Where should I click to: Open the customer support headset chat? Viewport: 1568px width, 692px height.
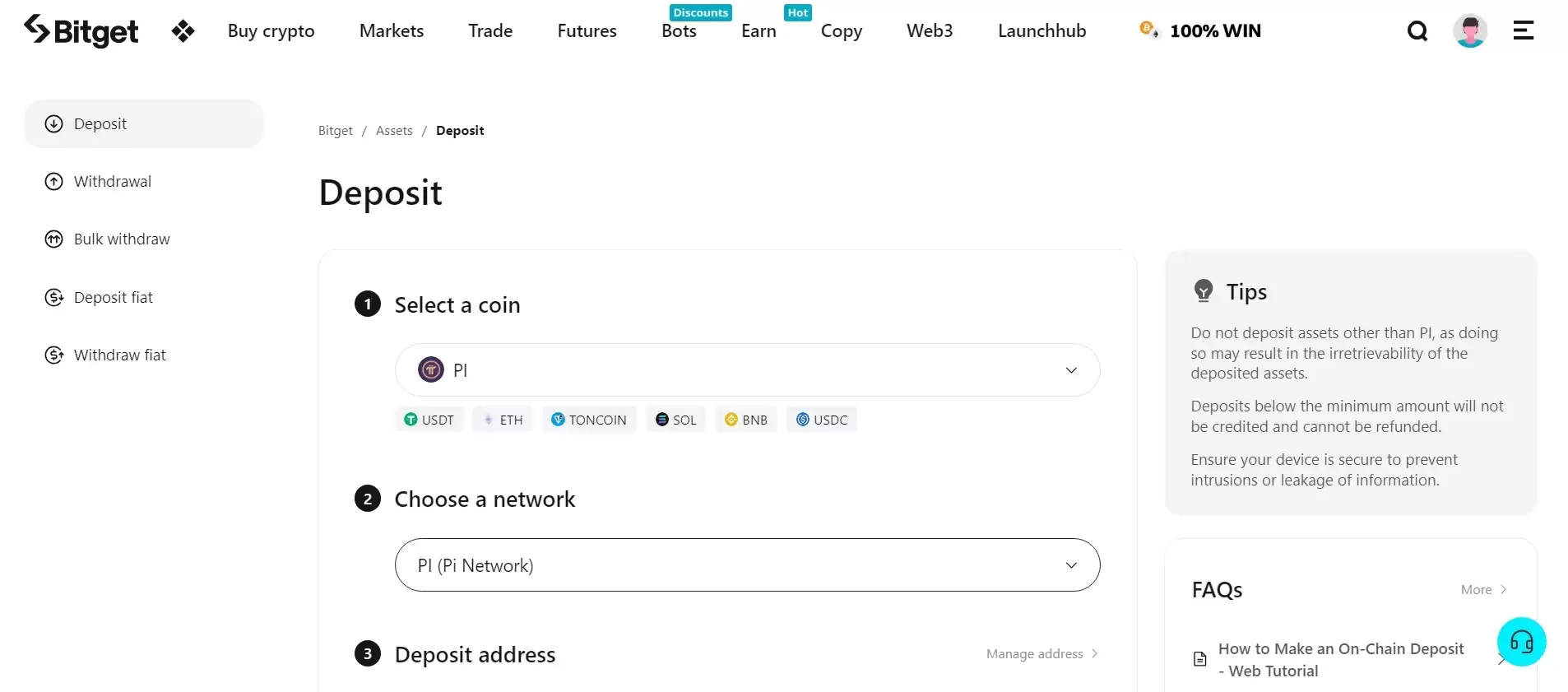pos(1521,642)
